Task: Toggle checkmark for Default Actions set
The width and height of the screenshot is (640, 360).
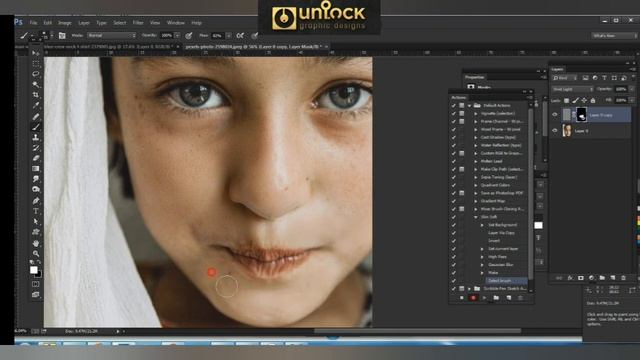Action: (x=453, y=105)
